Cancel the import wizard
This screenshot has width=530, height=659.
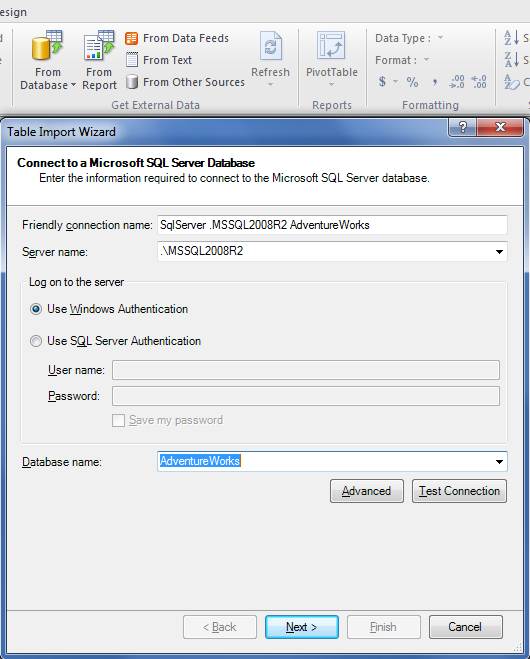[x=465, y=627]
